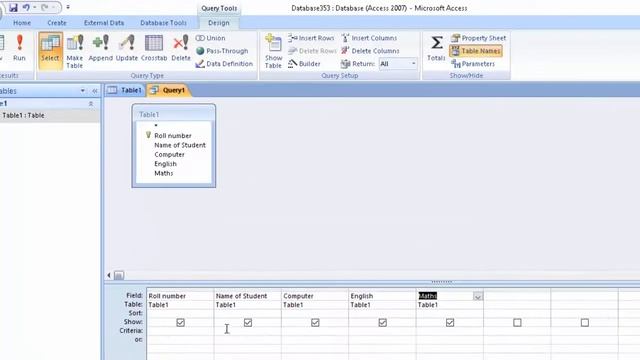Select Roll number in Table1 field list
640x360 pixels.
173,136
